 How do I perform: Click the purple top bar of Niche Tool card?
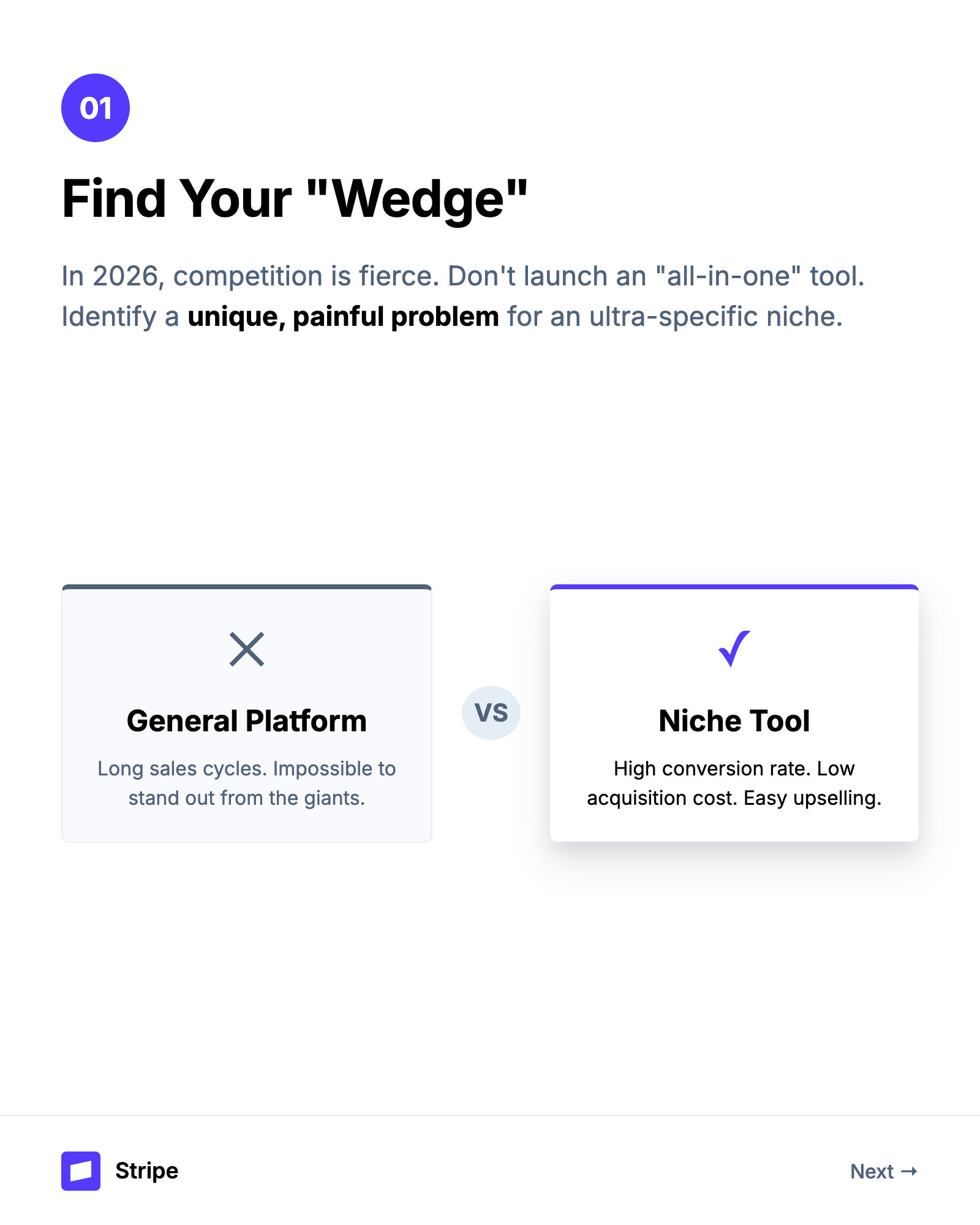[734, 587]
